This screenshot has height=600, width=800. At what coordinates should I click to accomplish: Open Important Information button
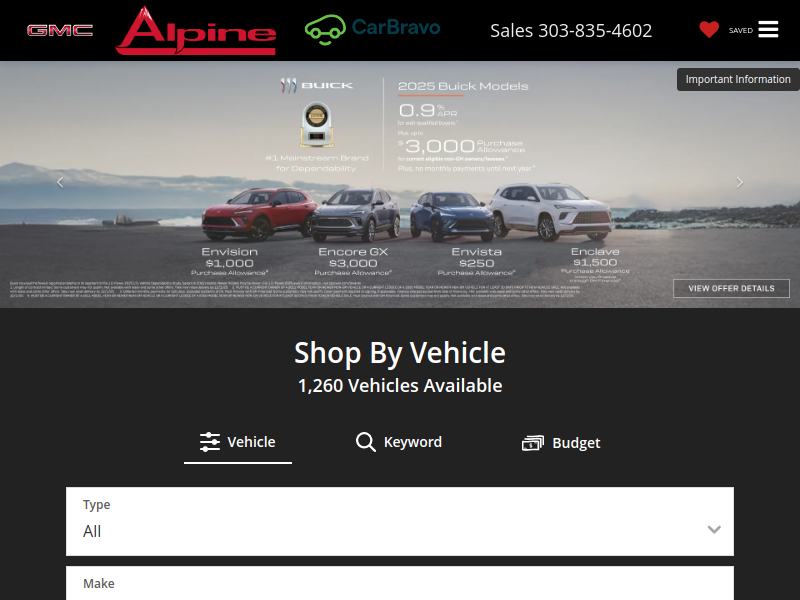point(738,80)
